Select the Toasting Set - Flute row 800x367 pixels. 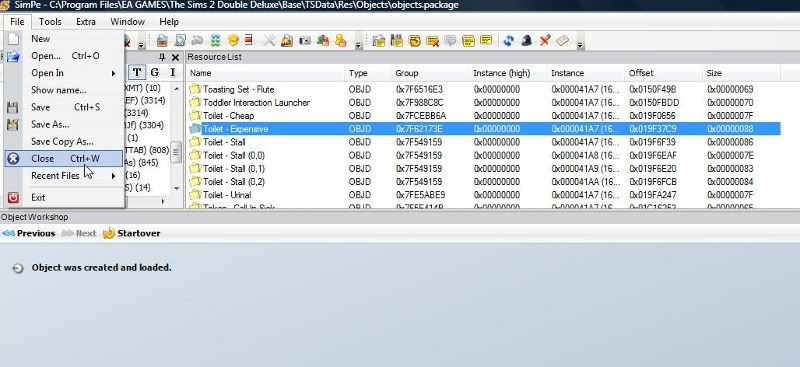pos(483,89)
